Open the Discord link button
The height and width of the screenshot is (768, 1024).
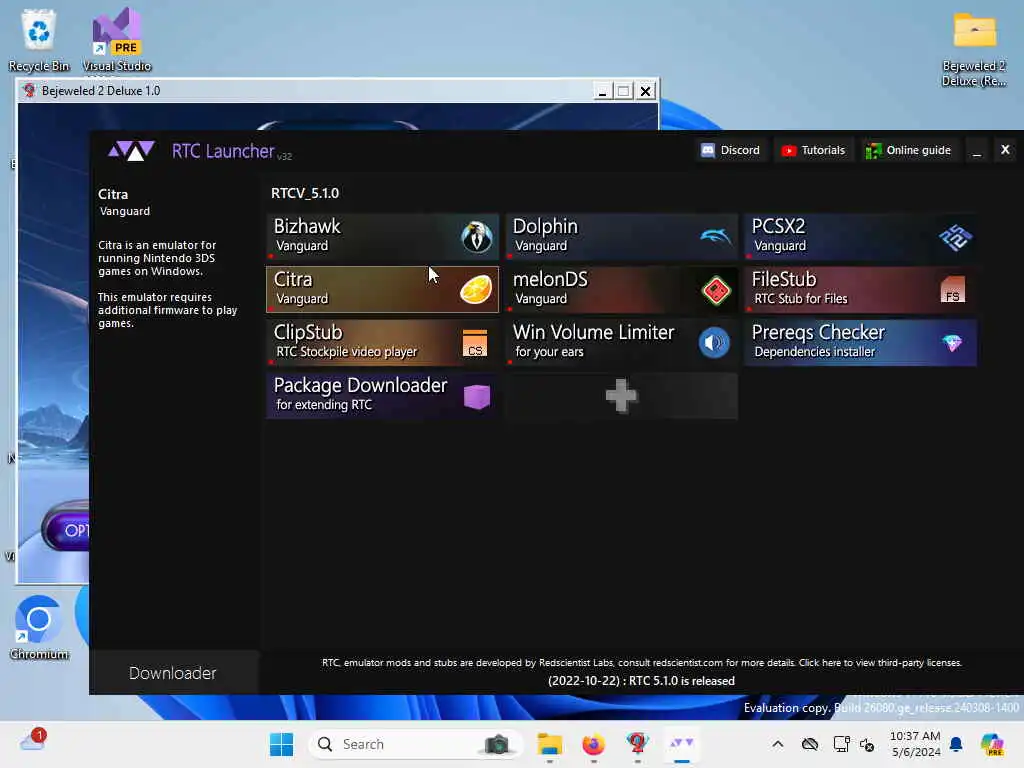click(730, 150)
